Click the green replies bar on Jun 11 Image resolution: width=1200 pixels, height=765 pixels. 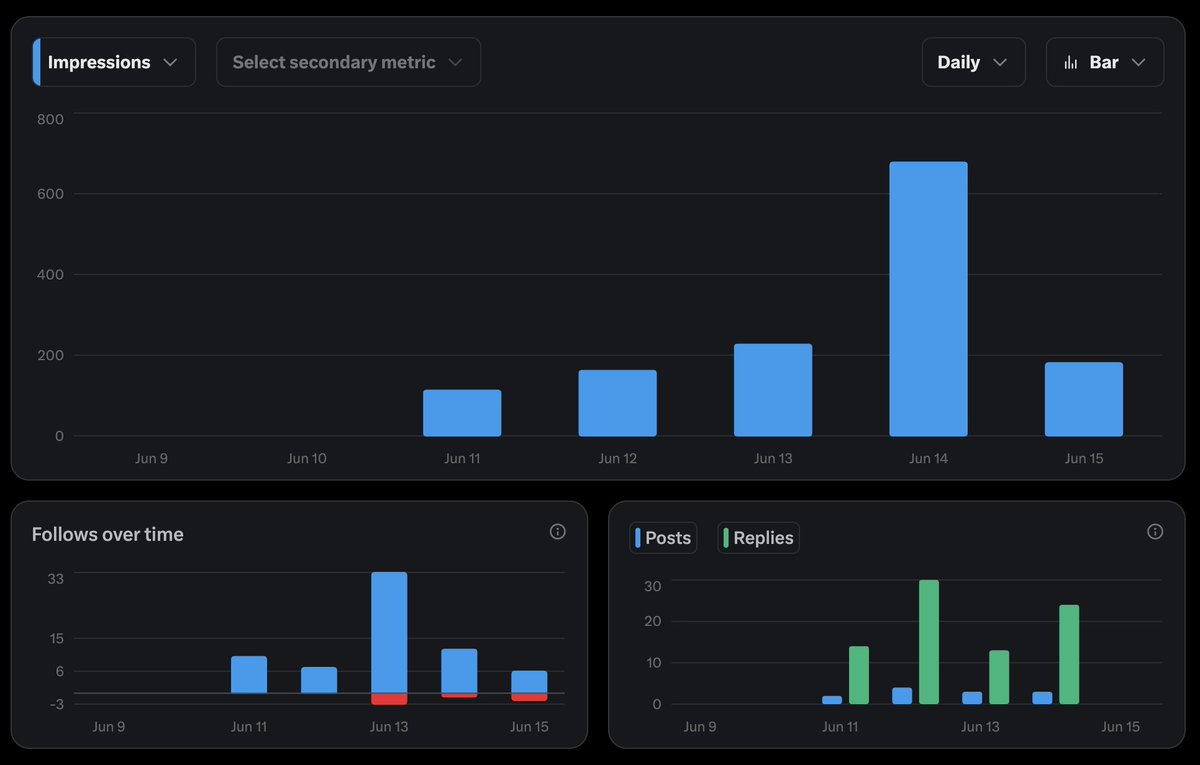[x=859, y=675]
